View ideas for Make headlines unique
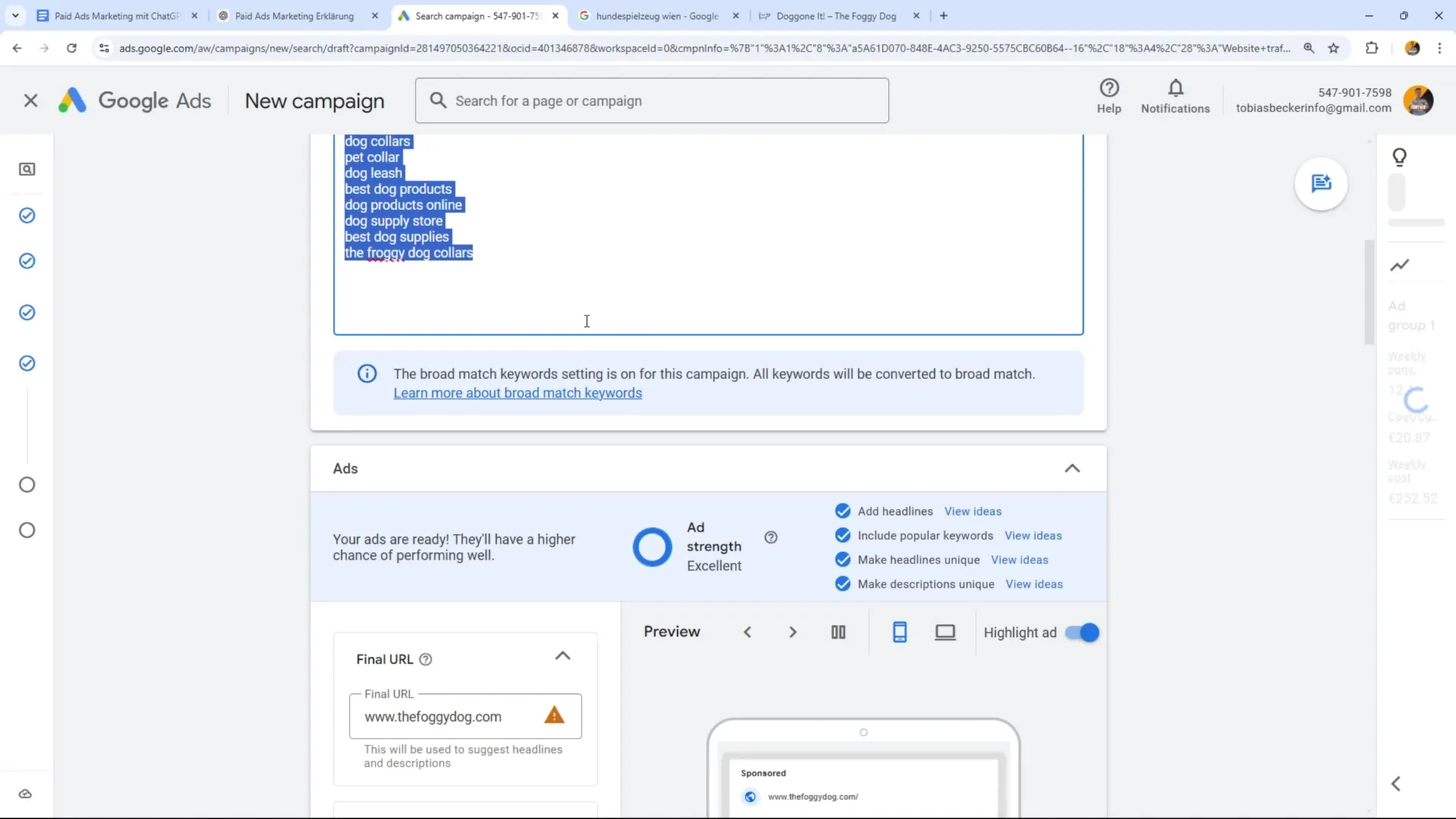Screen dimensions: 1456x819 [1019, 560]
